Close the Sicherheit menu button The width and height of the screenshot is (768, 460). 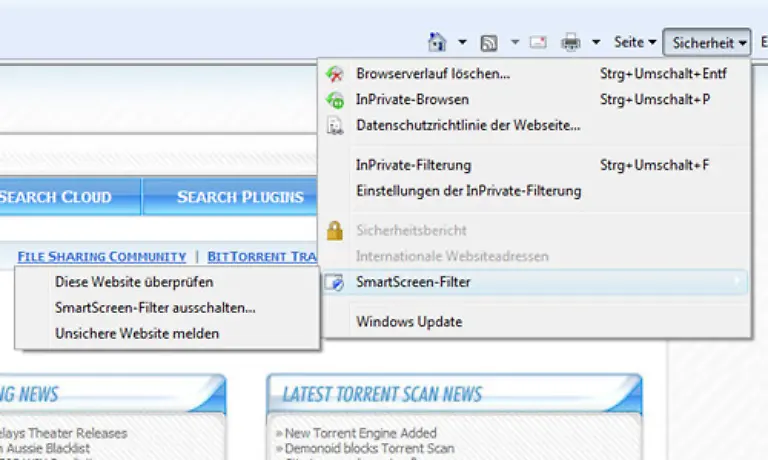coord(707,43)
